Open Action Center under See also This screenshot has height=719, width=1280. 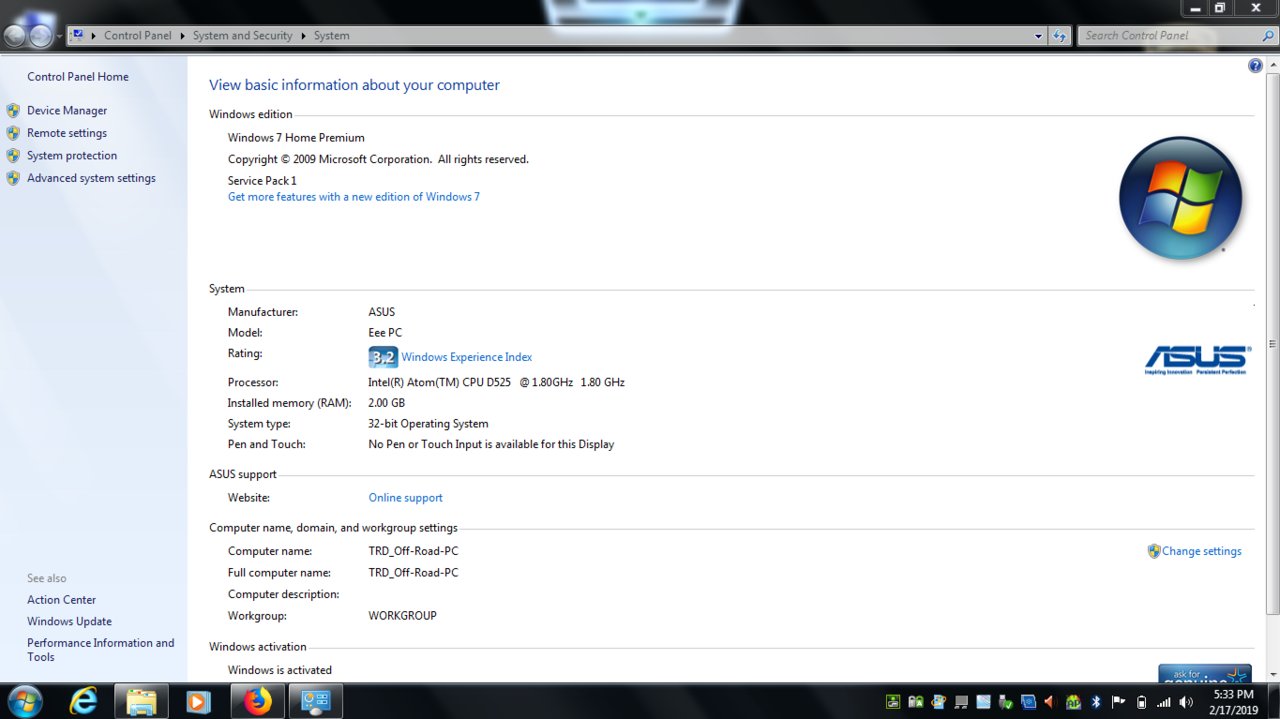[61, 600]
